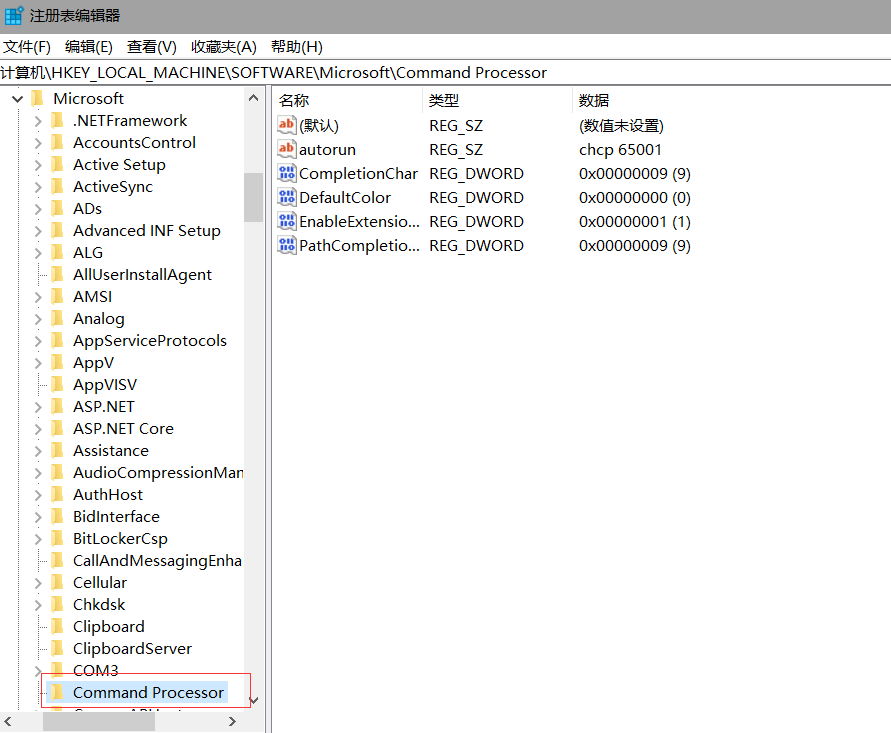Expand the COM3 key
The image size is (891, 733).
coord(38,671)
